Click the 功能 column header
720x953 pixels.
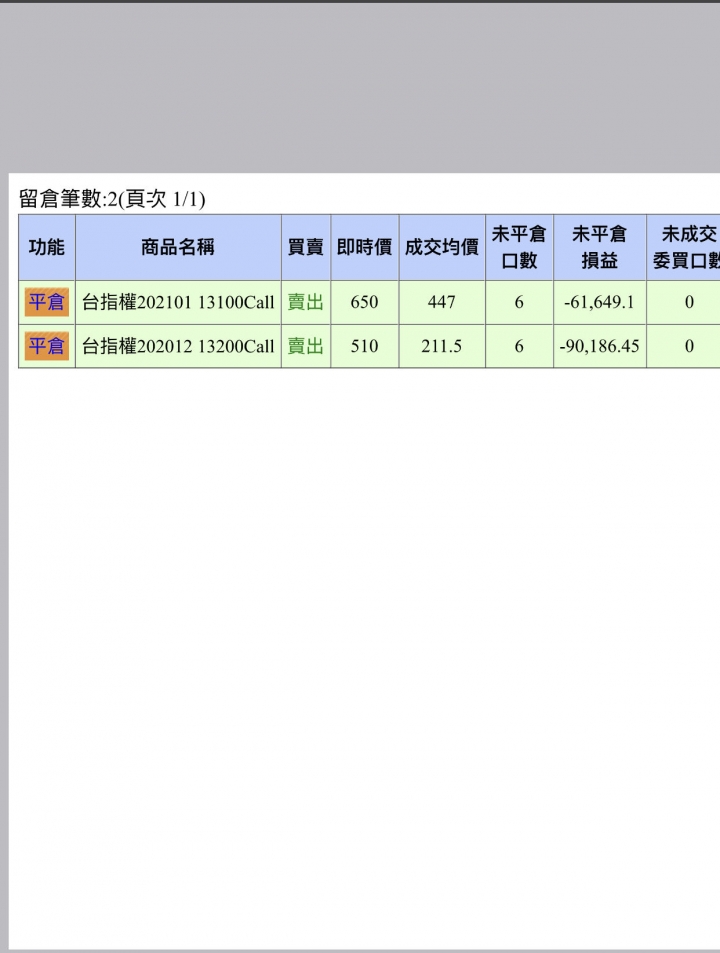pos(47,247)
